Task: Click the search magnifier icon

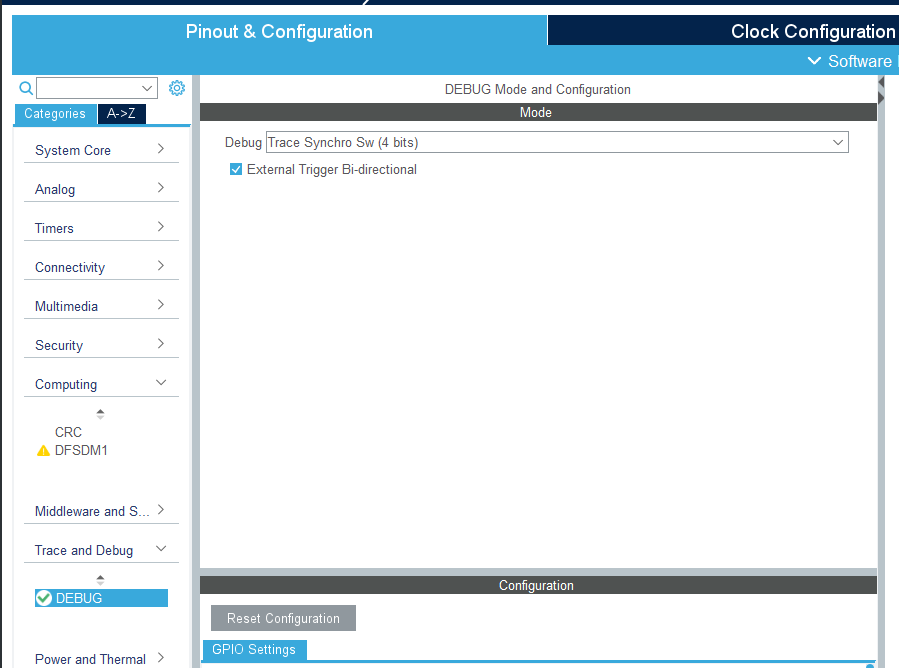Action: coord(26,88)
